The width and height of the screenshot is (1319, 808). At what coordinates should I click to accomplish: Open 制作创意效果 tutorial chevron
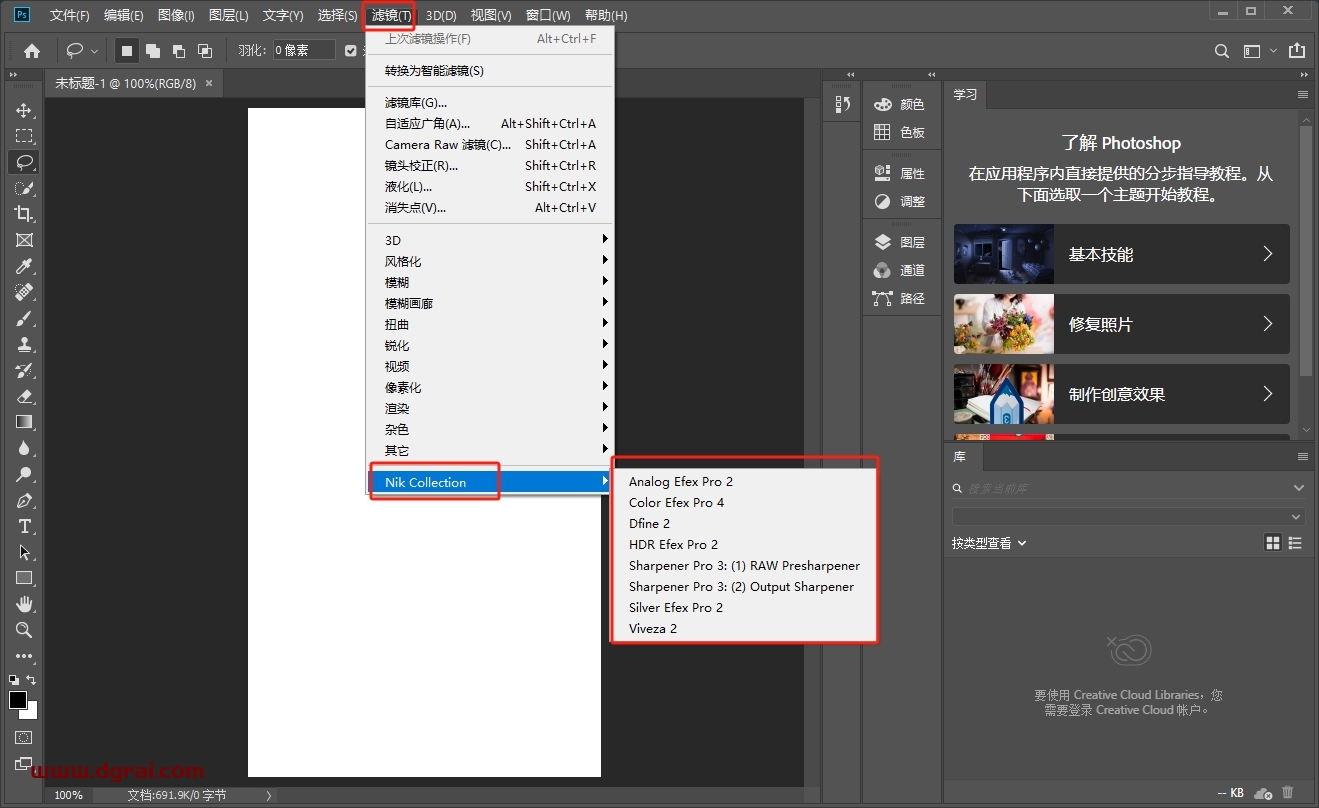tap(1267, 394)
